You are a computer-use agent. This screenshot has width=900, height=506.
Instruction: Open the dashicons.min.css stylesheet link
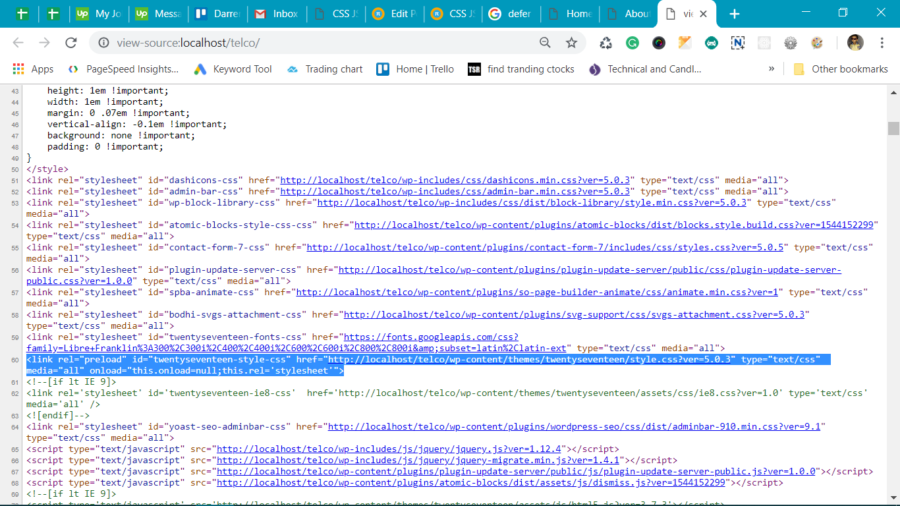pos(455,180)
